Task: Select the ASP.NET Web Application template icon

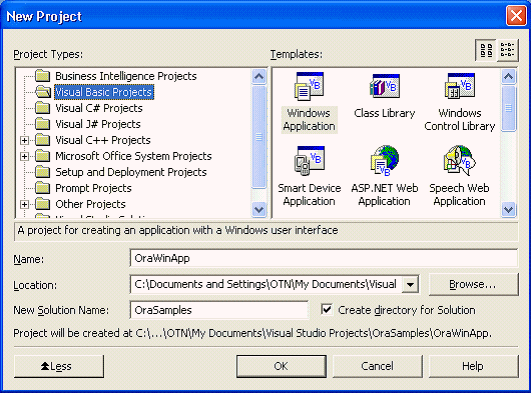Action: [385, 161]
